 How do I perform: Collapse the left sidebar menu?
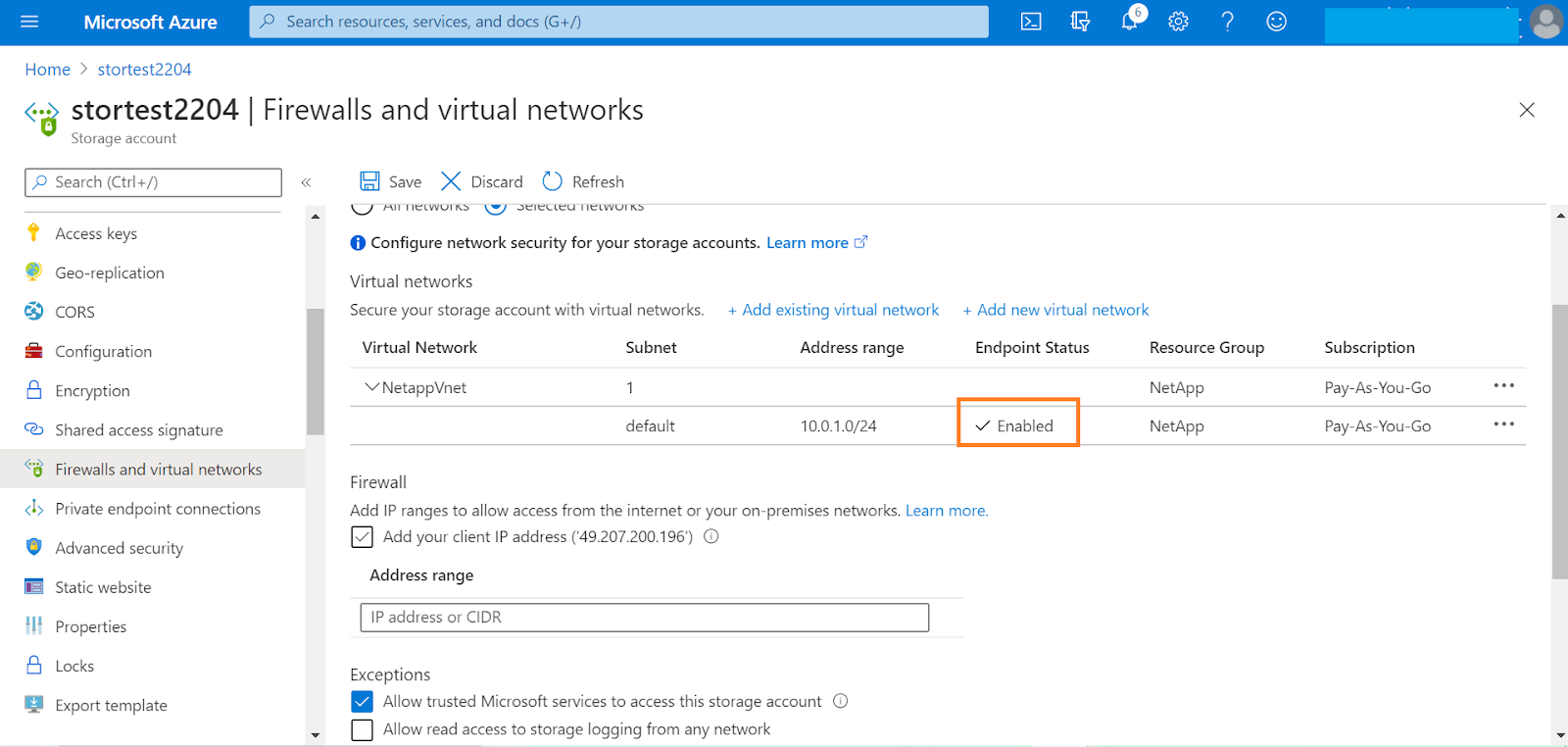tap(306, 182)
